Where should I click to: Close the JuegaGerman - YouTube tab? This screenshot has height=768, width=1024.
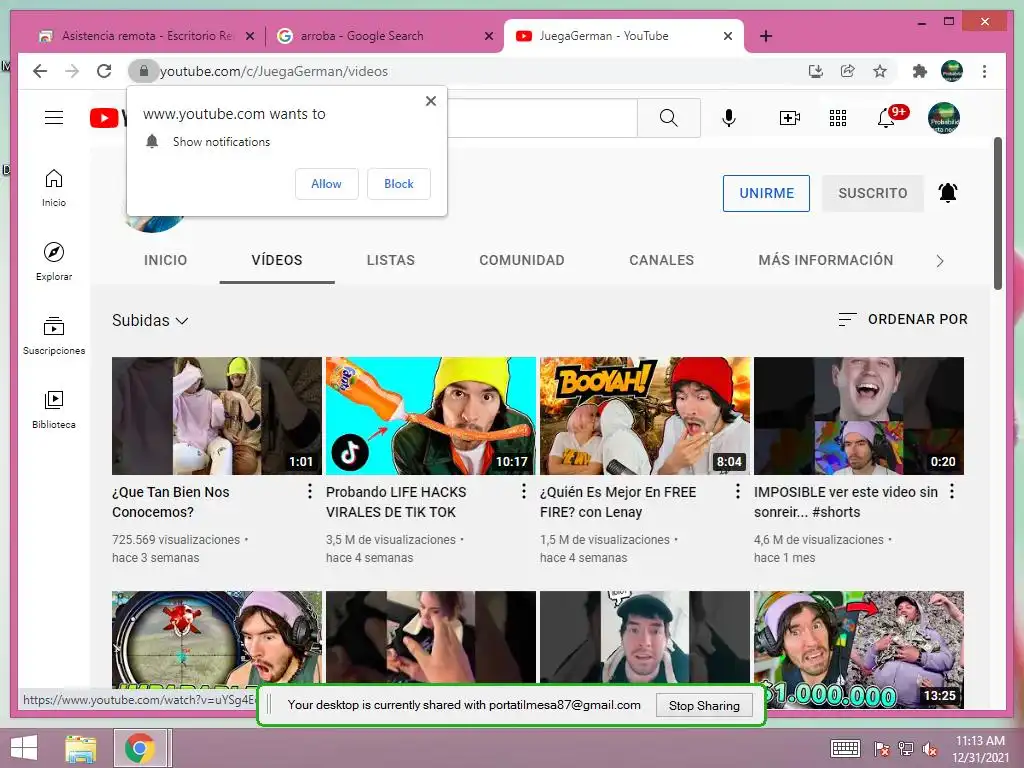pyautogui.click(x=728, y=36)
